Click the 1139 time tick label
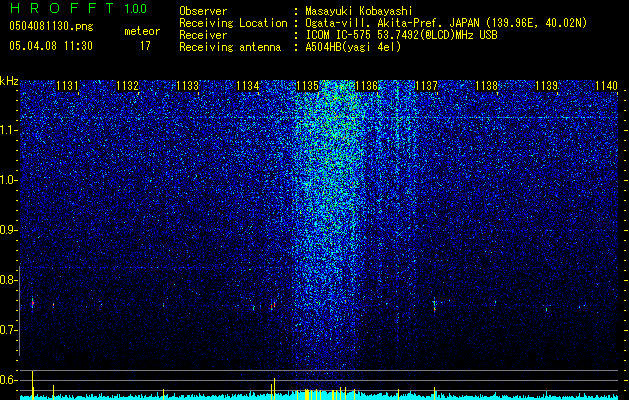This screenshot has width=629, height=400. point(547,86)
